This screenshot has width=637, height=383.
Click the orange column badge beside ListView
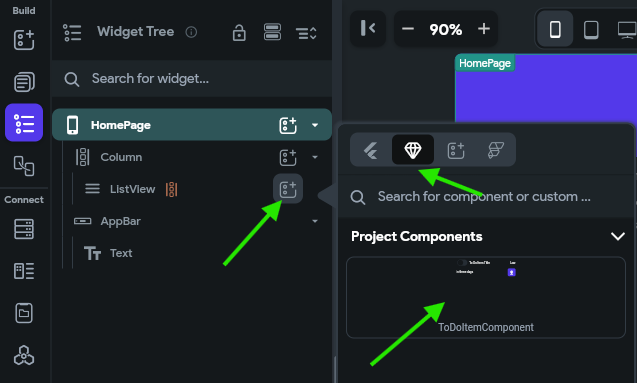[x=171, y=189]
